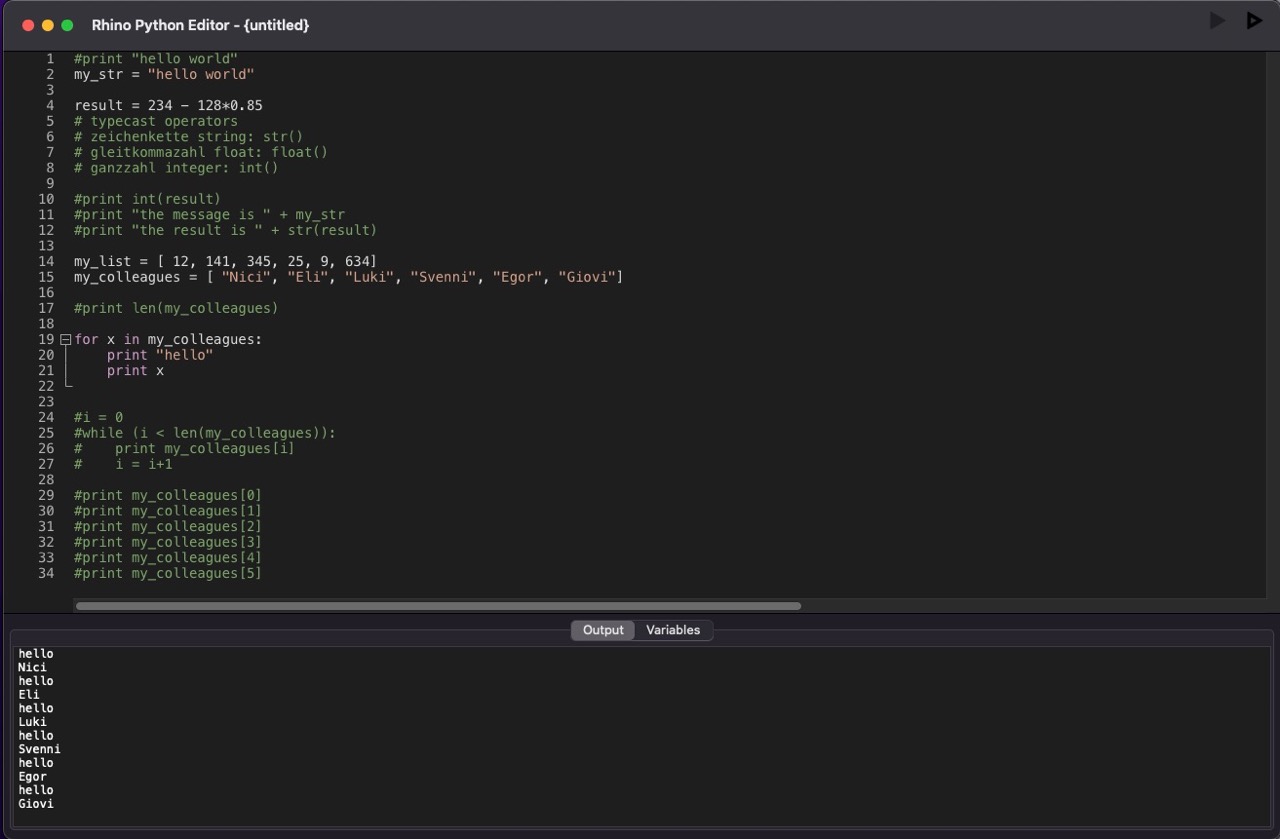Image resolution: width=1280 pixels, height=839 pixels.
Task: Click line number 19 in the gutter
Action: tap(45, 339)
